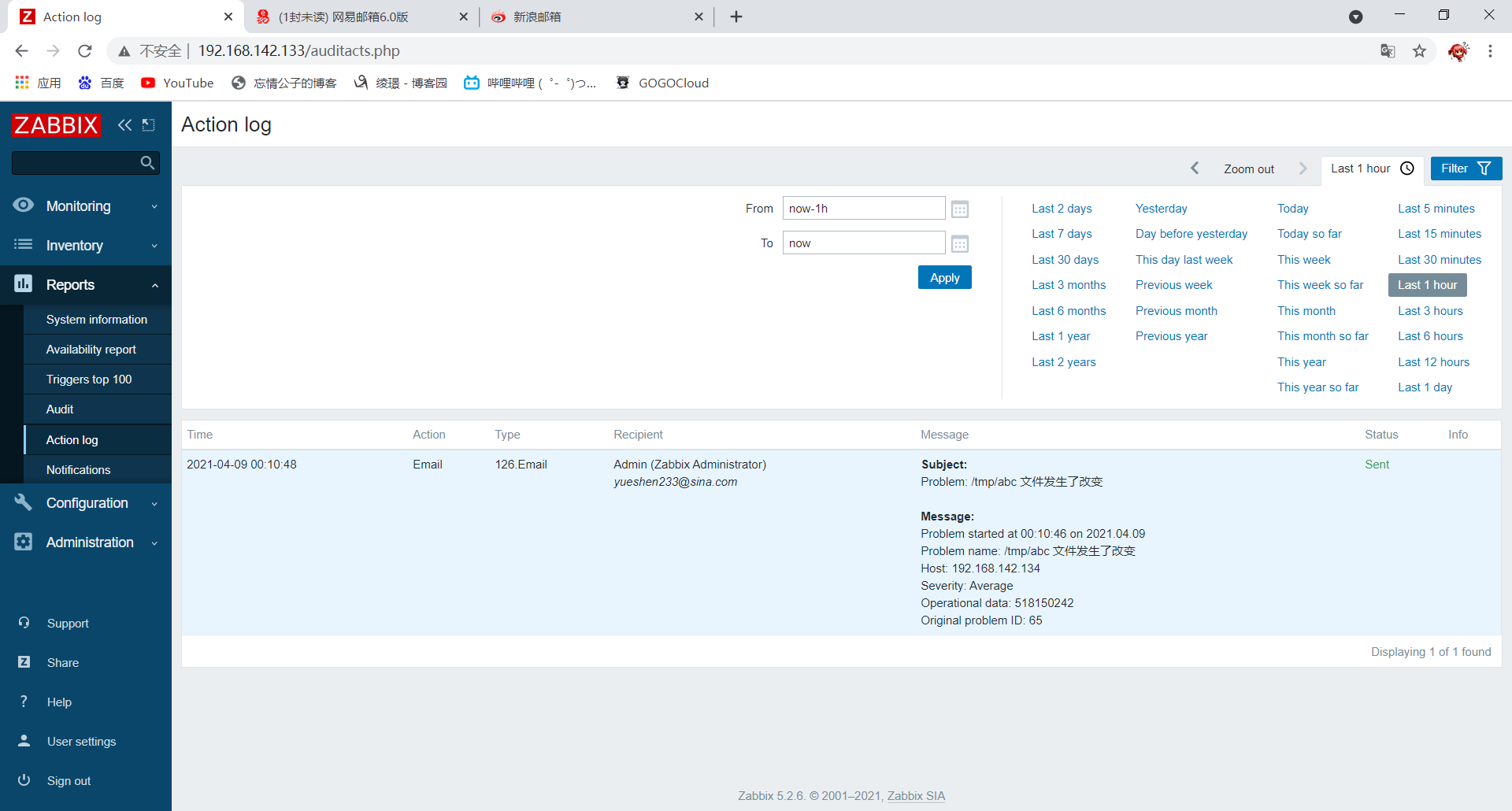Open GOGOCloud bookmark
1512x811 pixels.
coord(663,83)
